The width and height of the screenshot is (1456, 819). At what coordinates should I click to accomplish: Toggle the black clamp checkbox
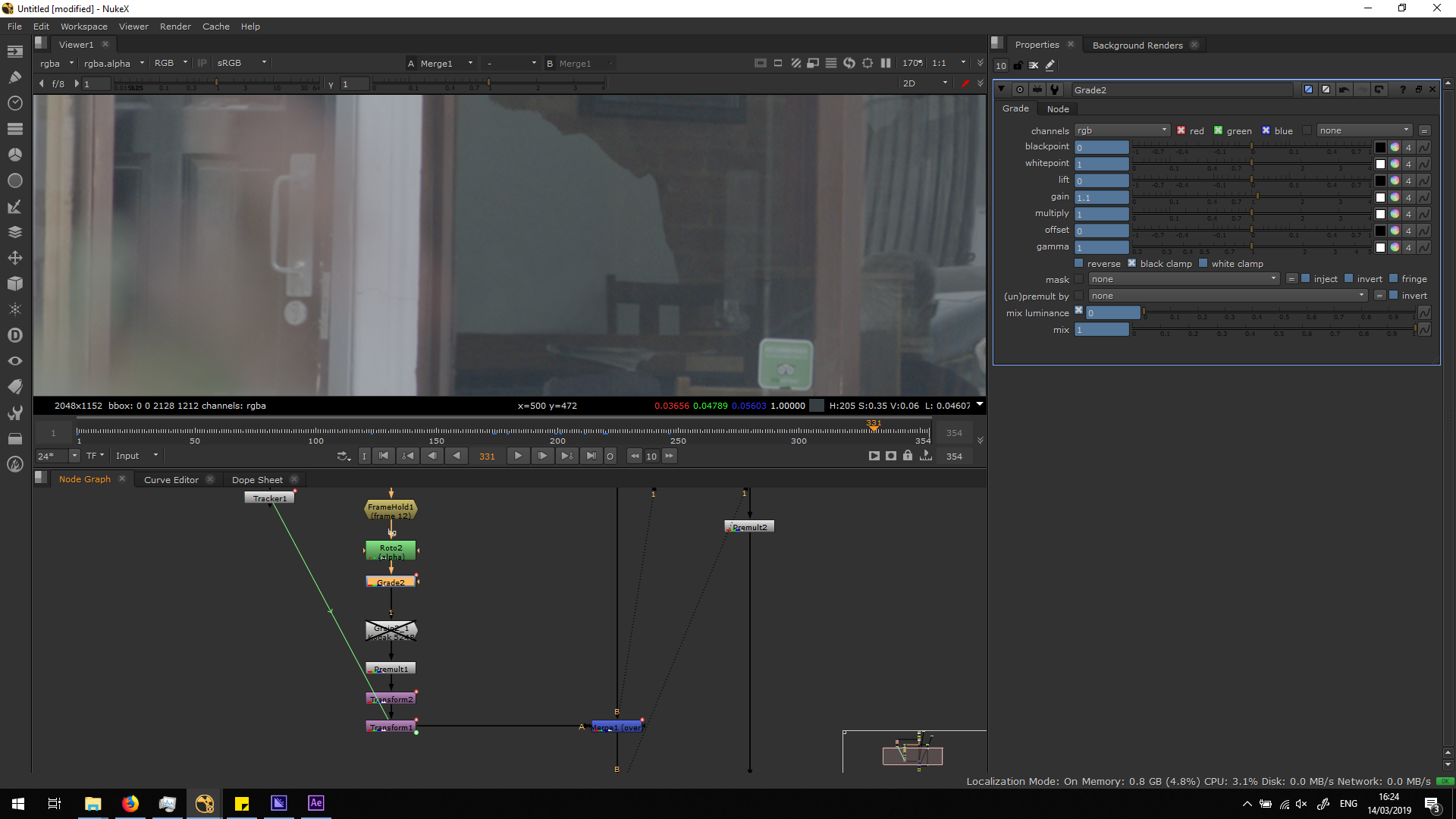(1132, 264)
